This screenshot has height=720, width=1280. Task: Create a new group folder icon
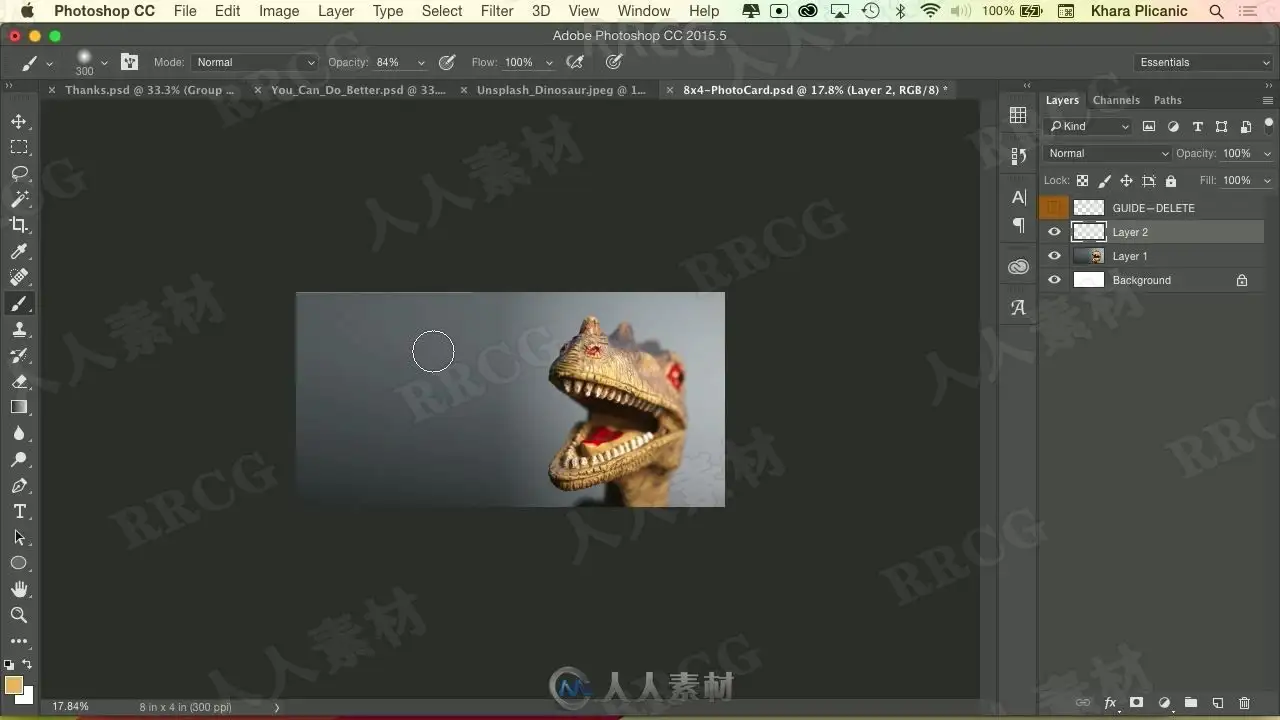(x=1190, y=703)
